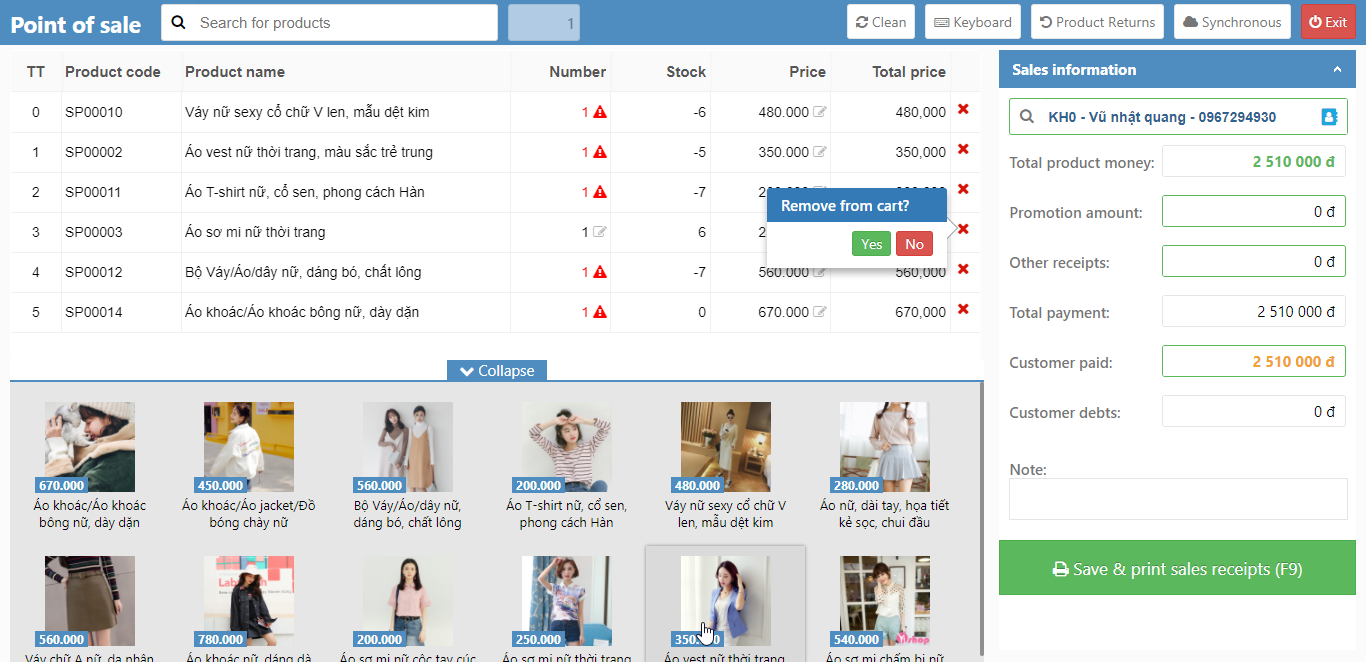Click the magnifier icon in the product search bar
This screenshot has height=662, width=1366.
pos(179,22)
